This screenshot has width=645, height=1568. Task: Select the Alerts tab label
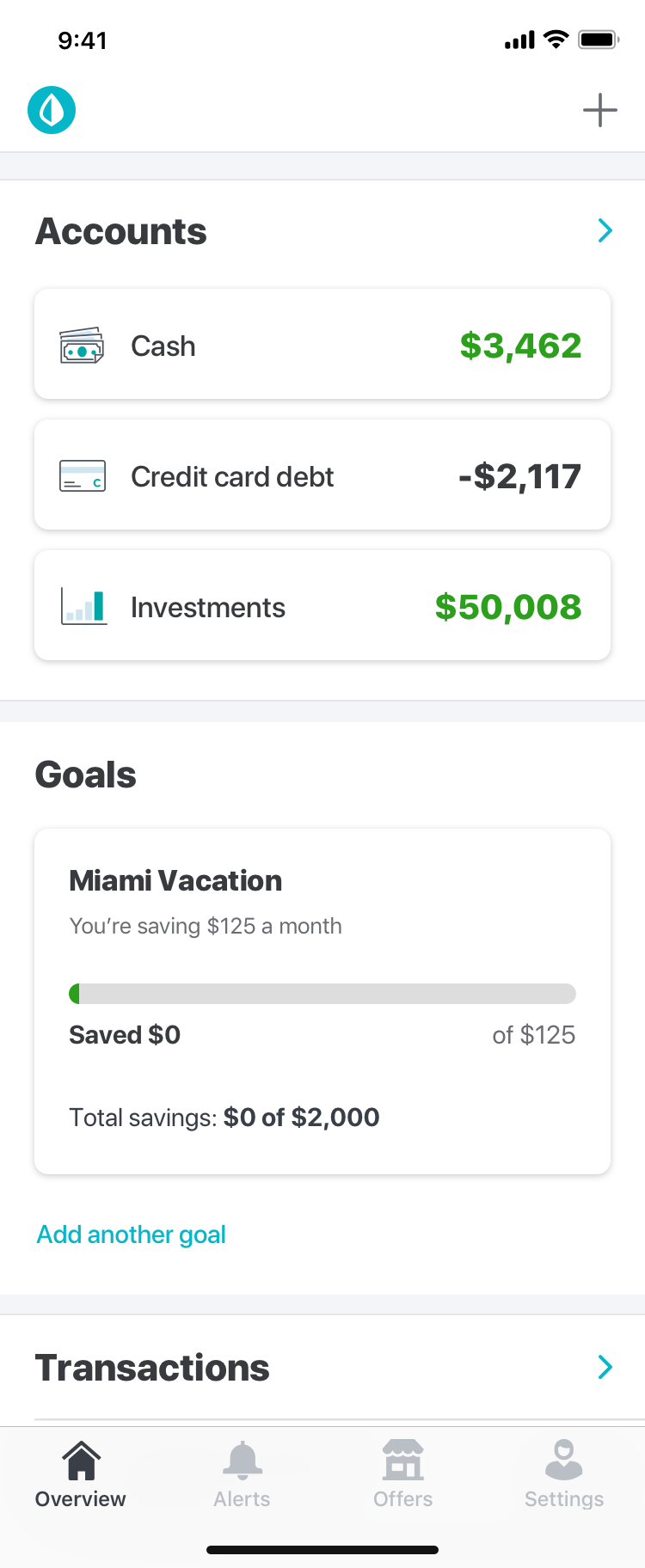(x=242, y=1499)
